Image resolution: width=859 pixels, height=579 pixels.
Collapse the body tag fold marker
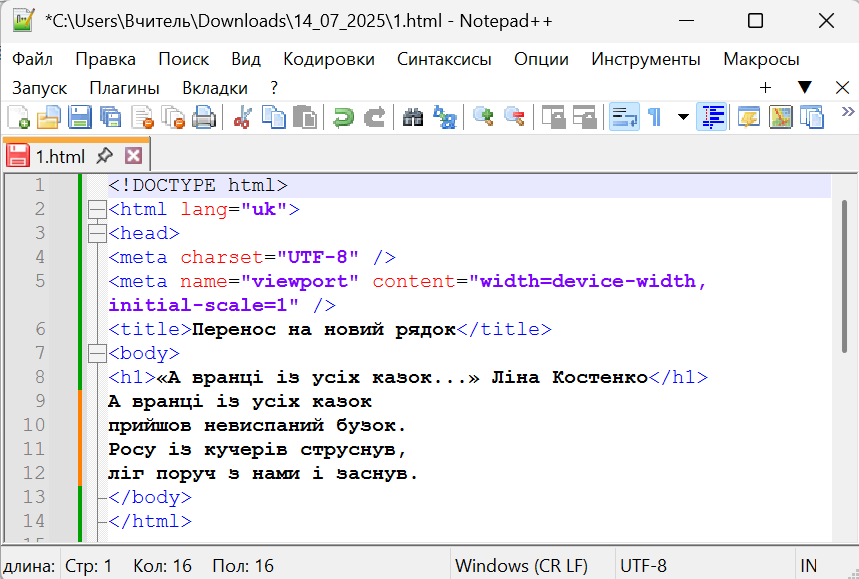(x=97, y=354)
